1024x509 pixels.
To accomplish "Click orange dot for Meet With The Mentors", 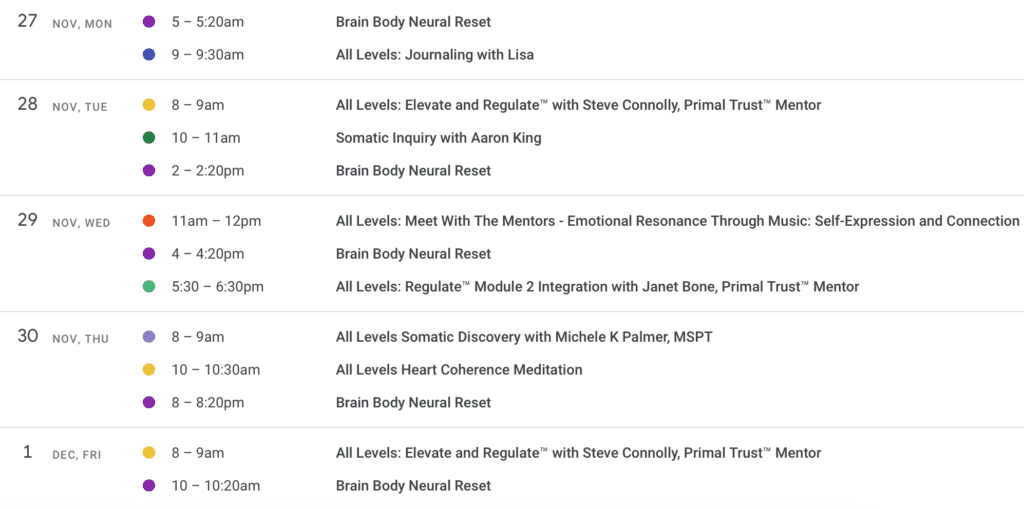I will (149, 221).
